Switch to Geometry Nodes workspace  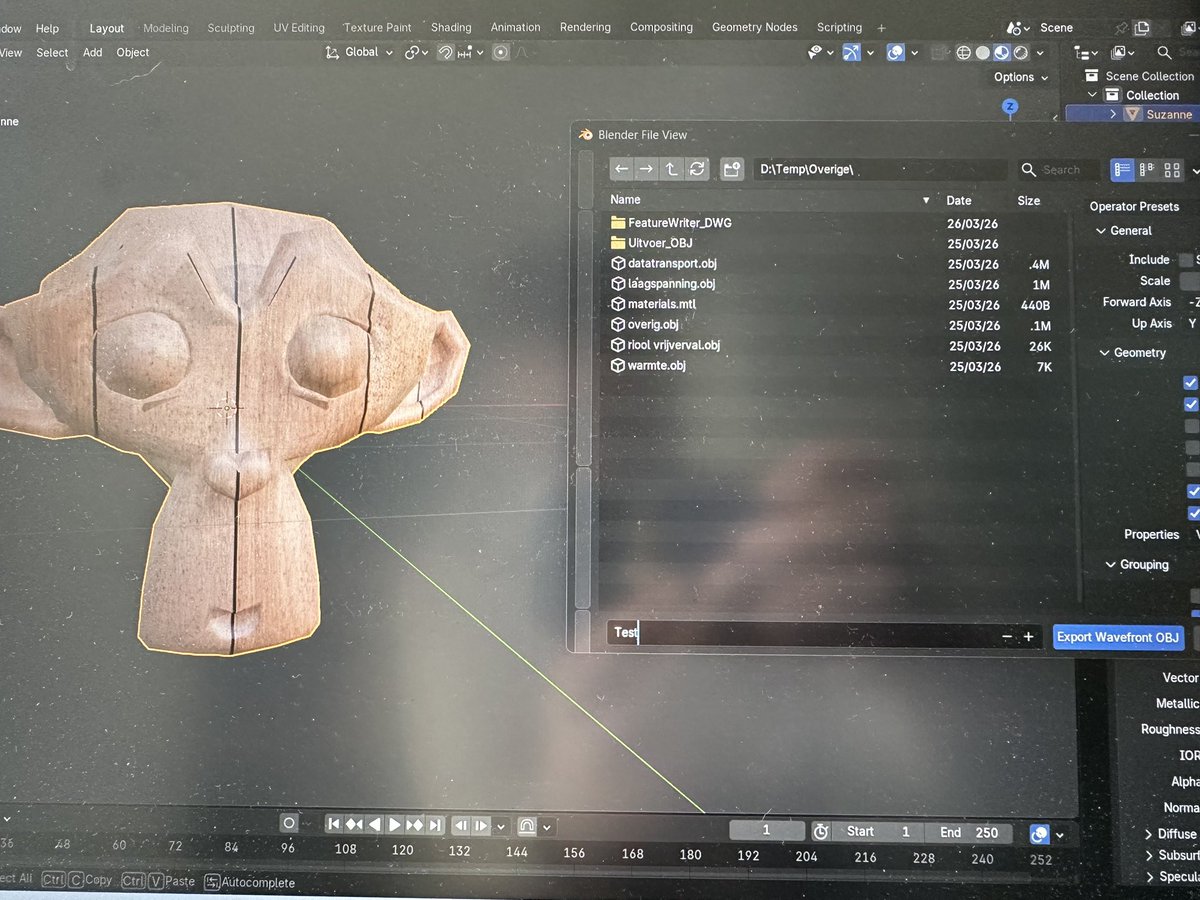[755, 27]
